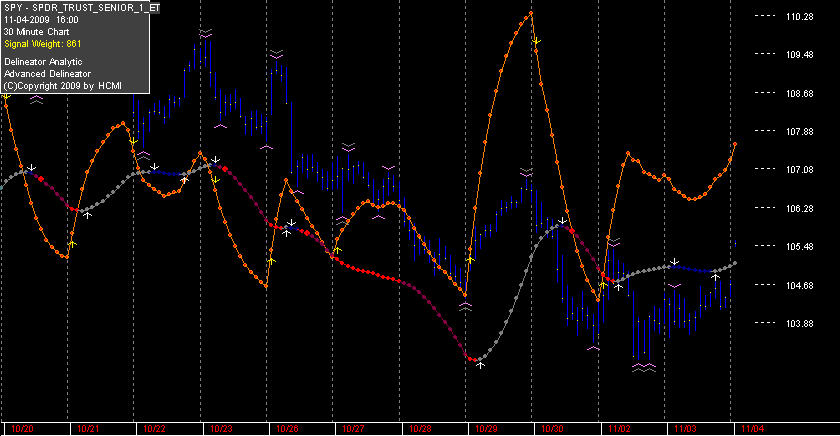
Task: Click the yellow Signal Weight: 861 text
Action: pos(43,44)
